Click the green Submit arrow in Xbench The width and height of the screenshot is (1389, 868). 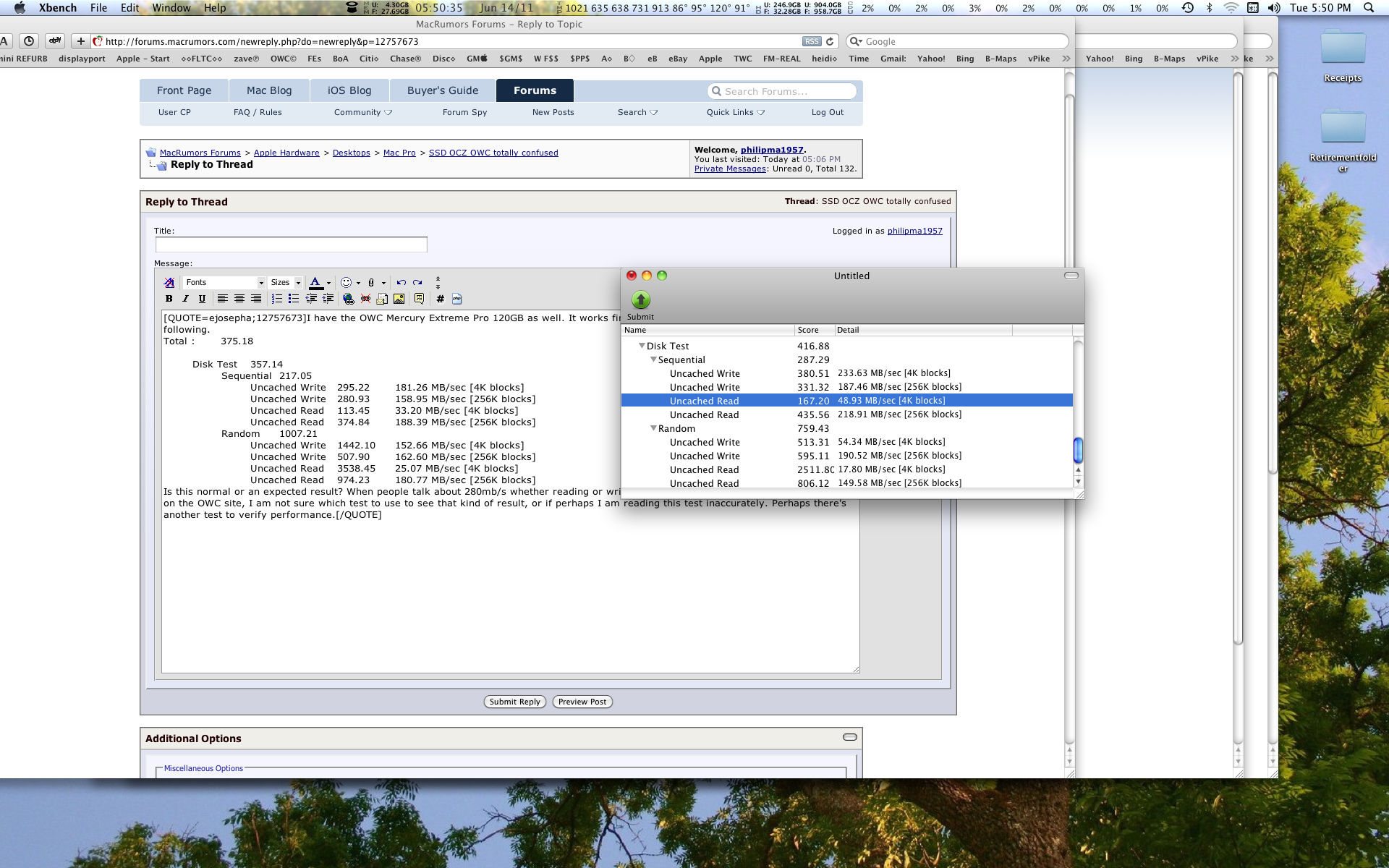point(640,299)
